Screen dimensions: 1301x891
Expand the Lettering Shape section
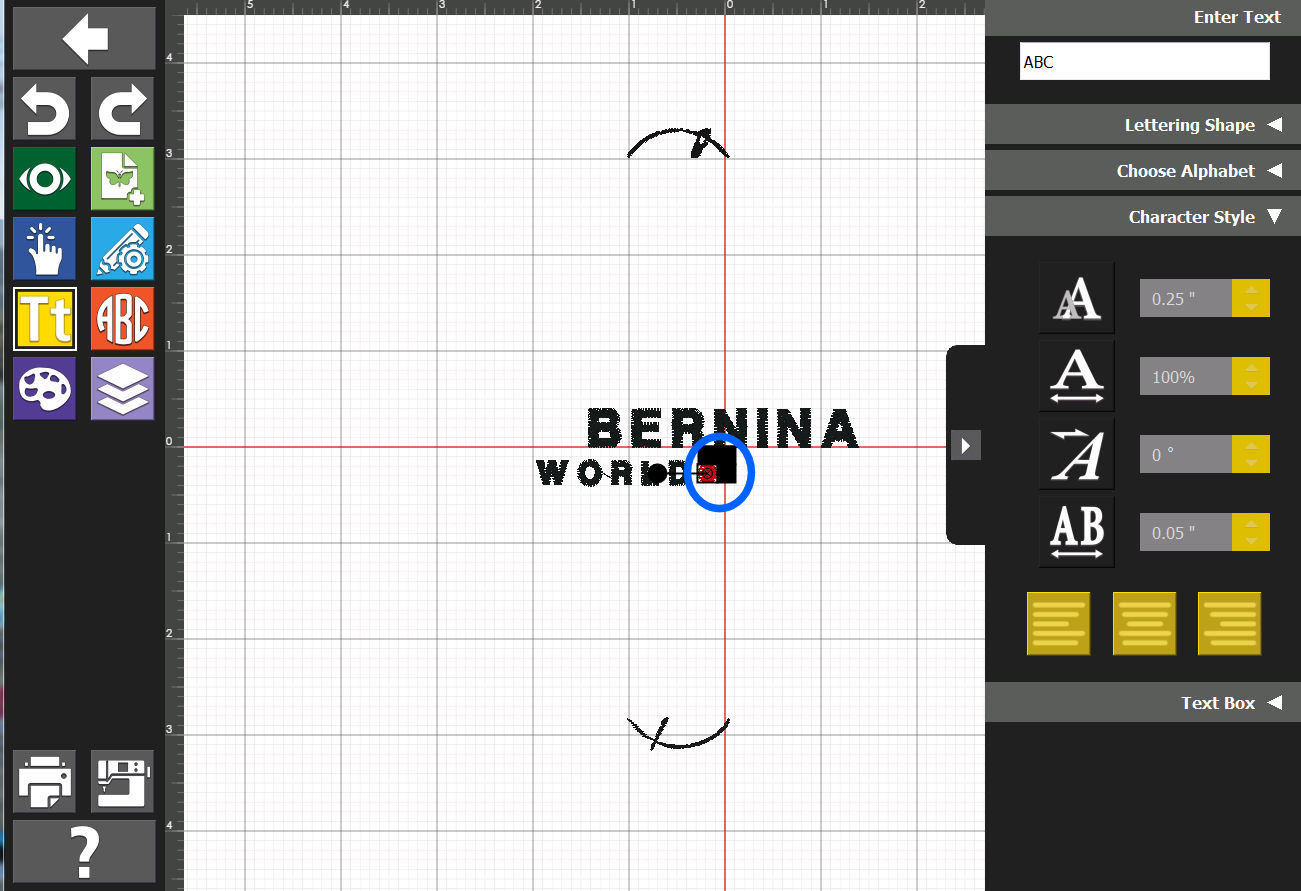(x=1143, y=125)
